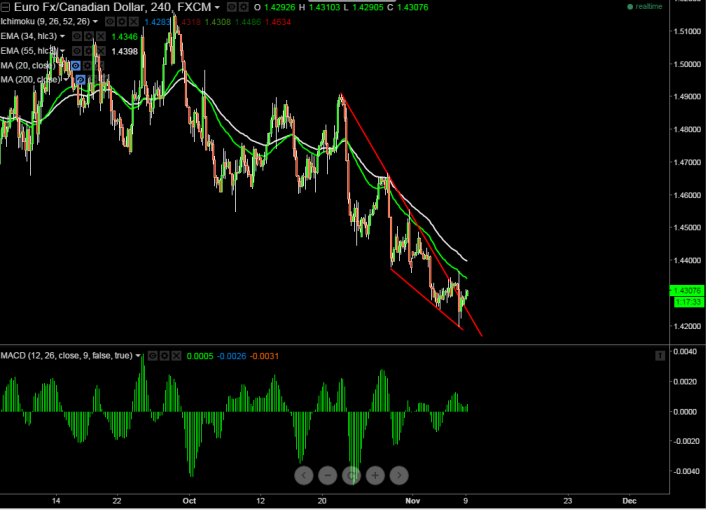Screen dimensions: 706x510
Task: Click the Ichimoku value 1.4283
Action: (158, 22)
